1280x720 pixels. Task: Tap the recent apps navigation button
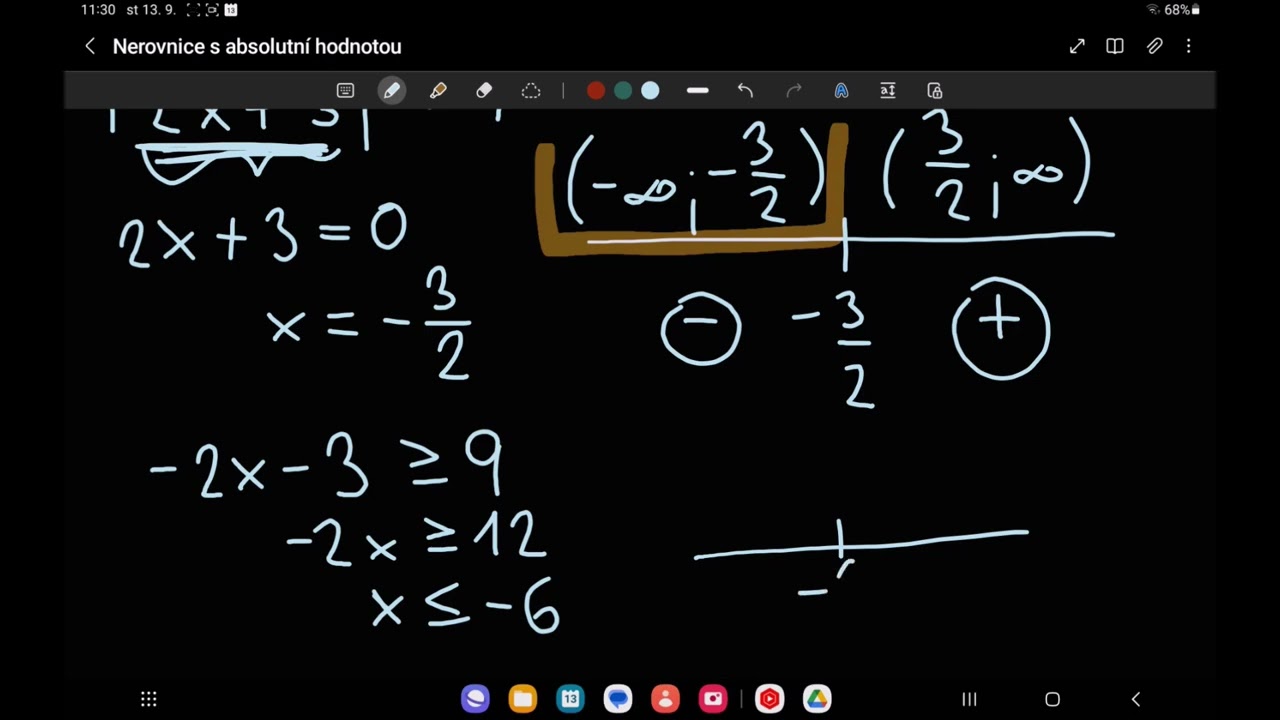tap(969, 699)
